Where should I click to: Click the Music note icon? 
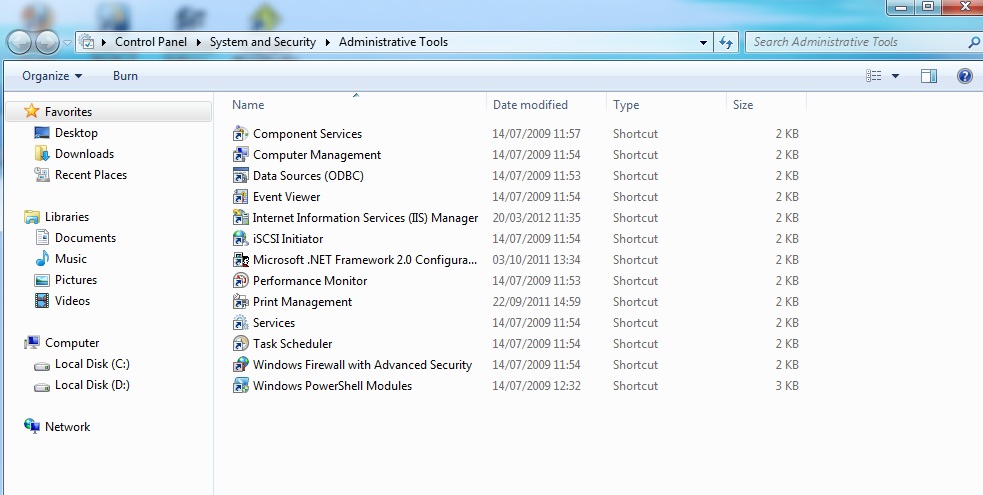click(x=42, y=259)
